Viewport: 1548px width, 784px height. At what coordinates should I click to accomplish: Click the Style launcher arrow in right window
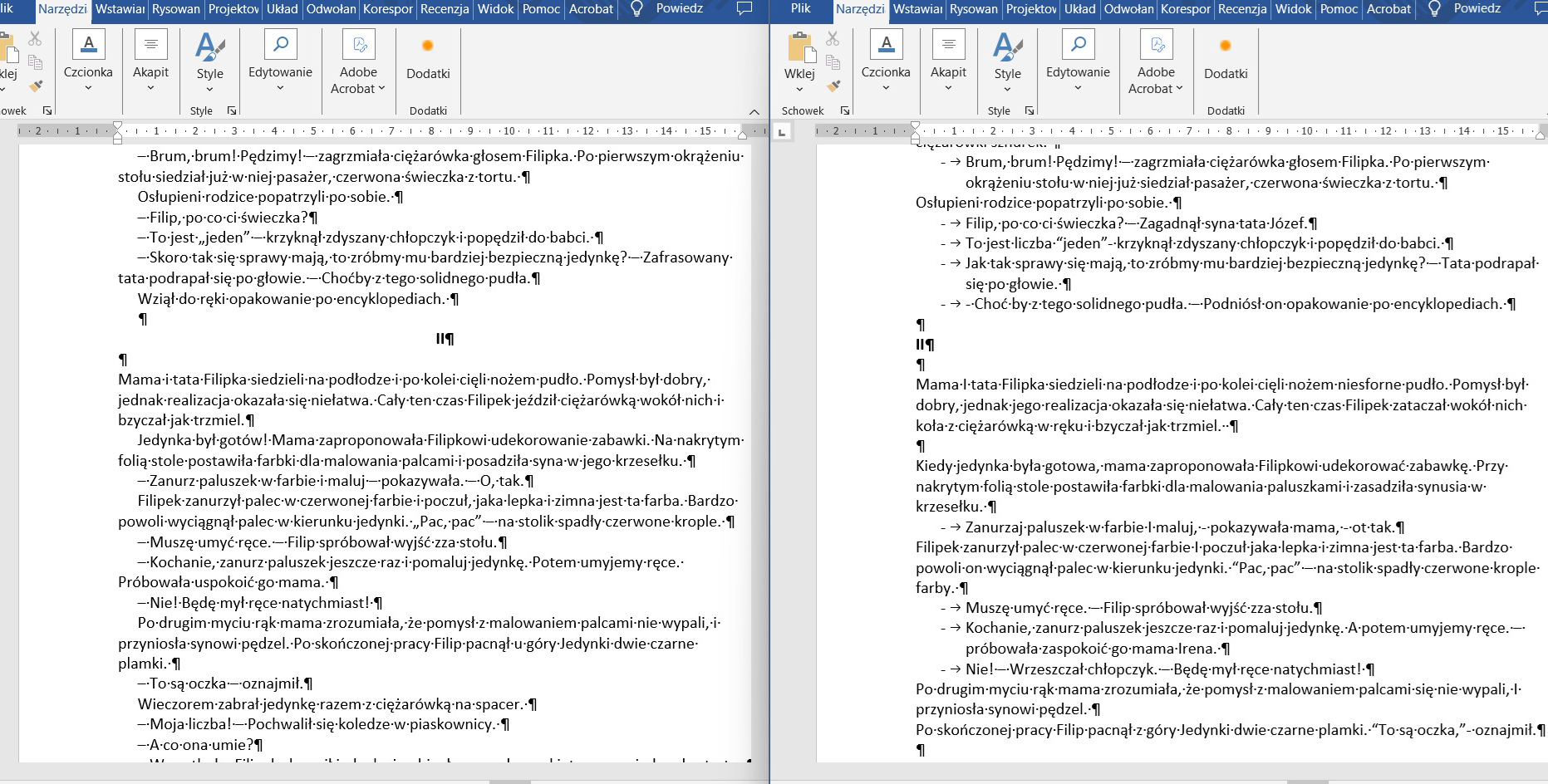1030,110
